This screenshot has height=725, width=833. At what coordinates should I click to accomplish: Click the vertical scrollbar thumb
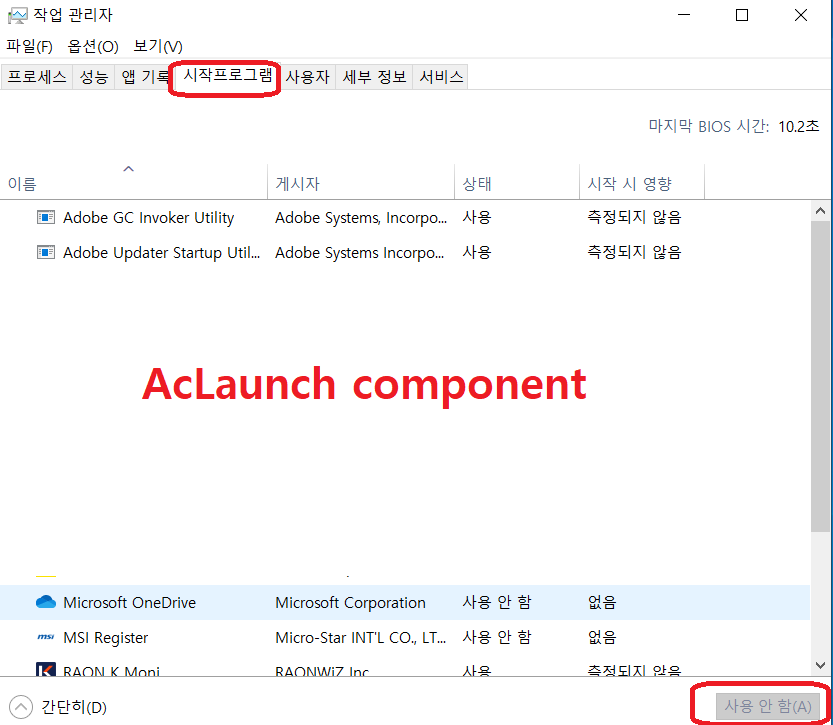(820, 376)
